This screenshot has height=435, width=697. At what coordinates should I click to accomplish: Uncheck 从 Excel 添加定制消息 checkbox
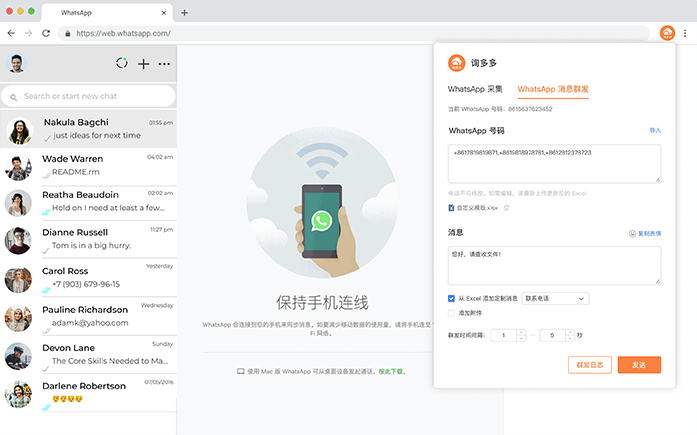pos(451,298)
